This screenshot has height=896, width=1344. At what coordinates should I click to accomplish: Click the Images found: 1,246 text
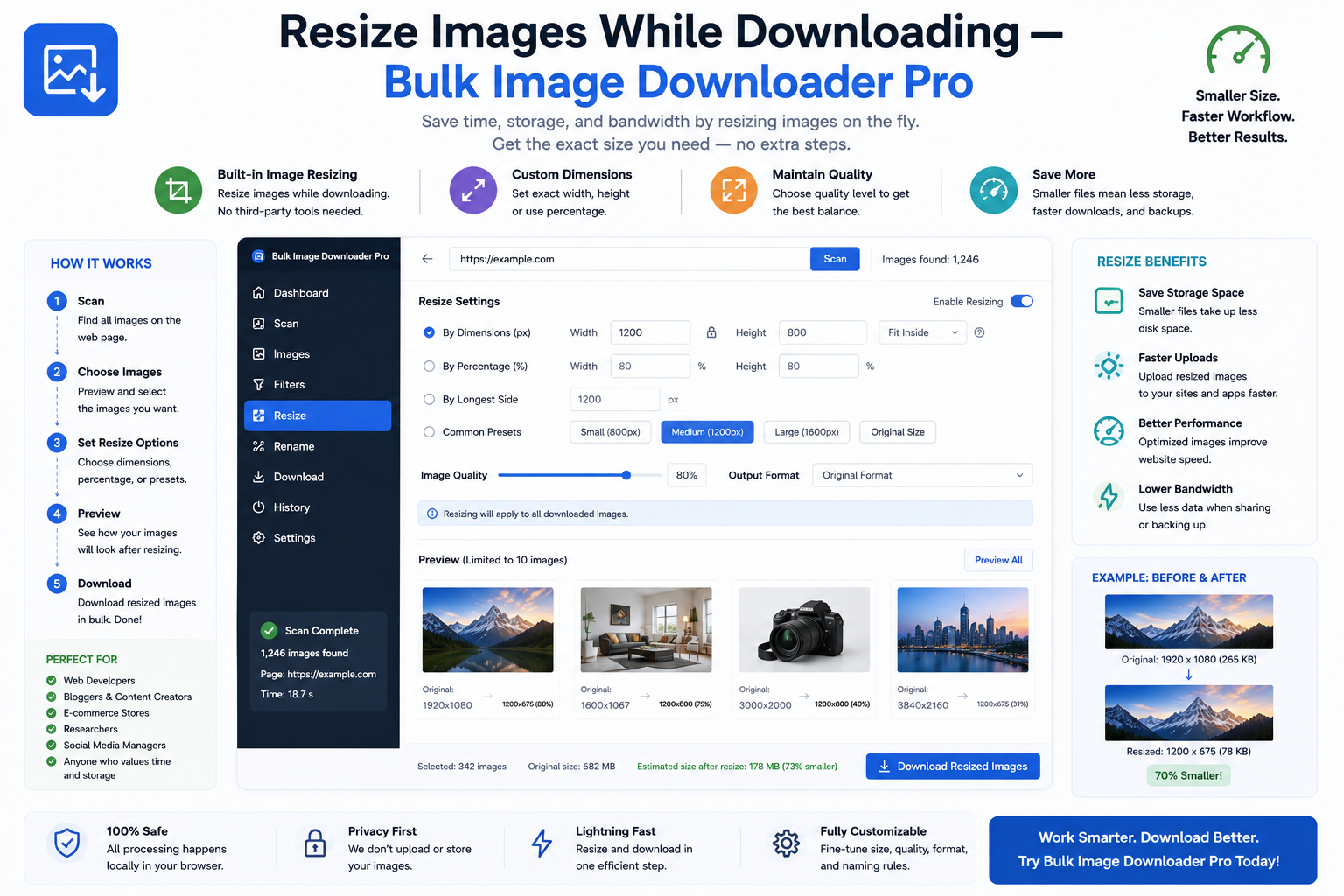coord(930,260)
